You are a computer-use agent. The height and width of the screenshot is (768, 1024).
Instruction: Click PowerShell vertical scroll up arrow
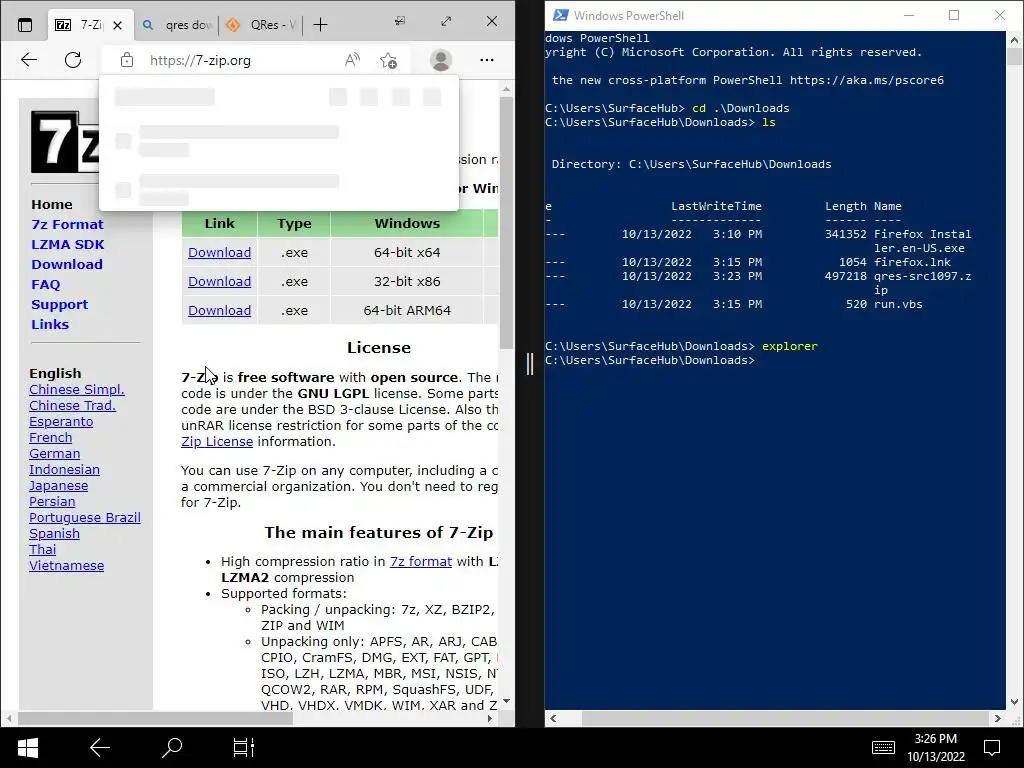click(1014, 39)
